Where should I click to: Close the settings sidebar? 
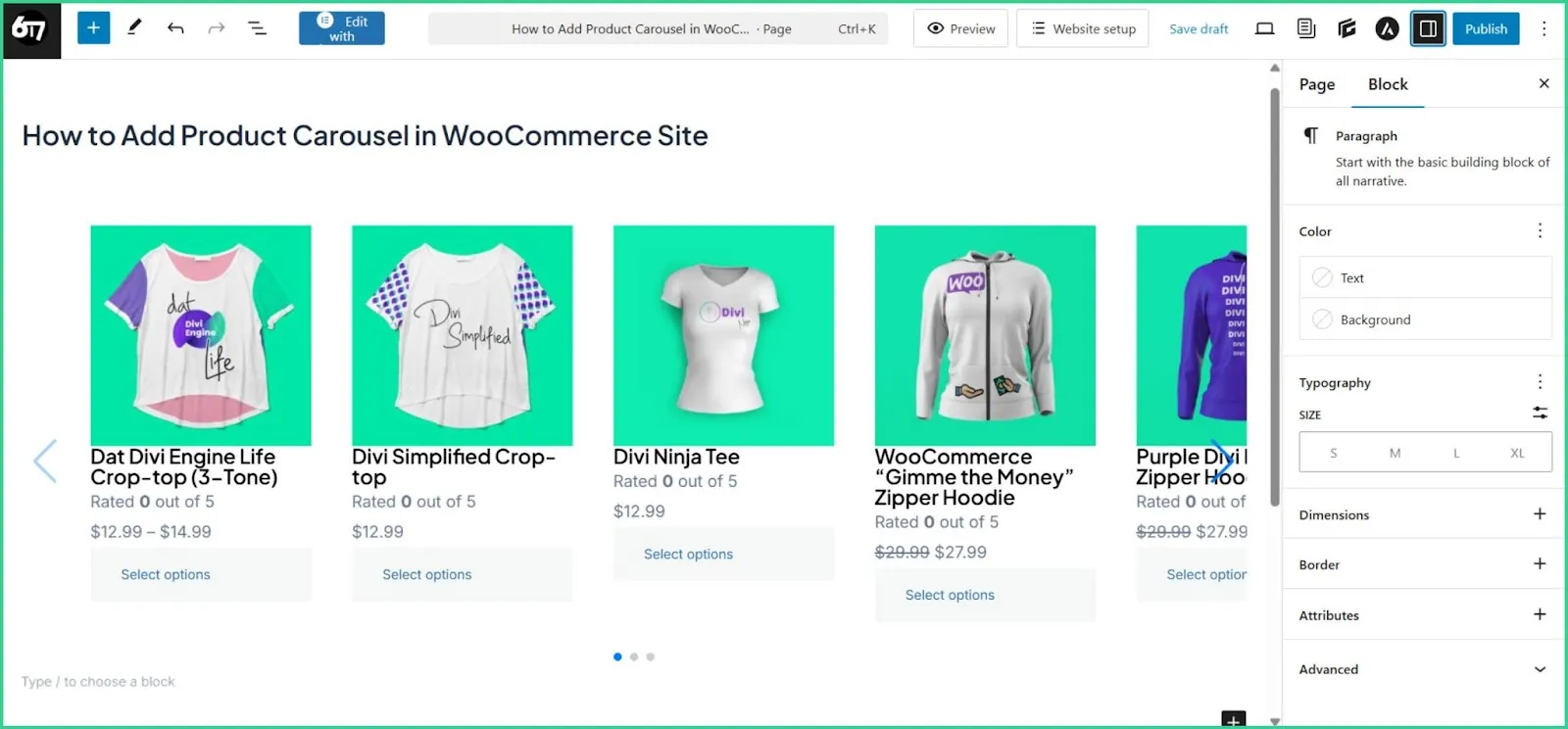pyautogui.click(x=1544, y=83)
